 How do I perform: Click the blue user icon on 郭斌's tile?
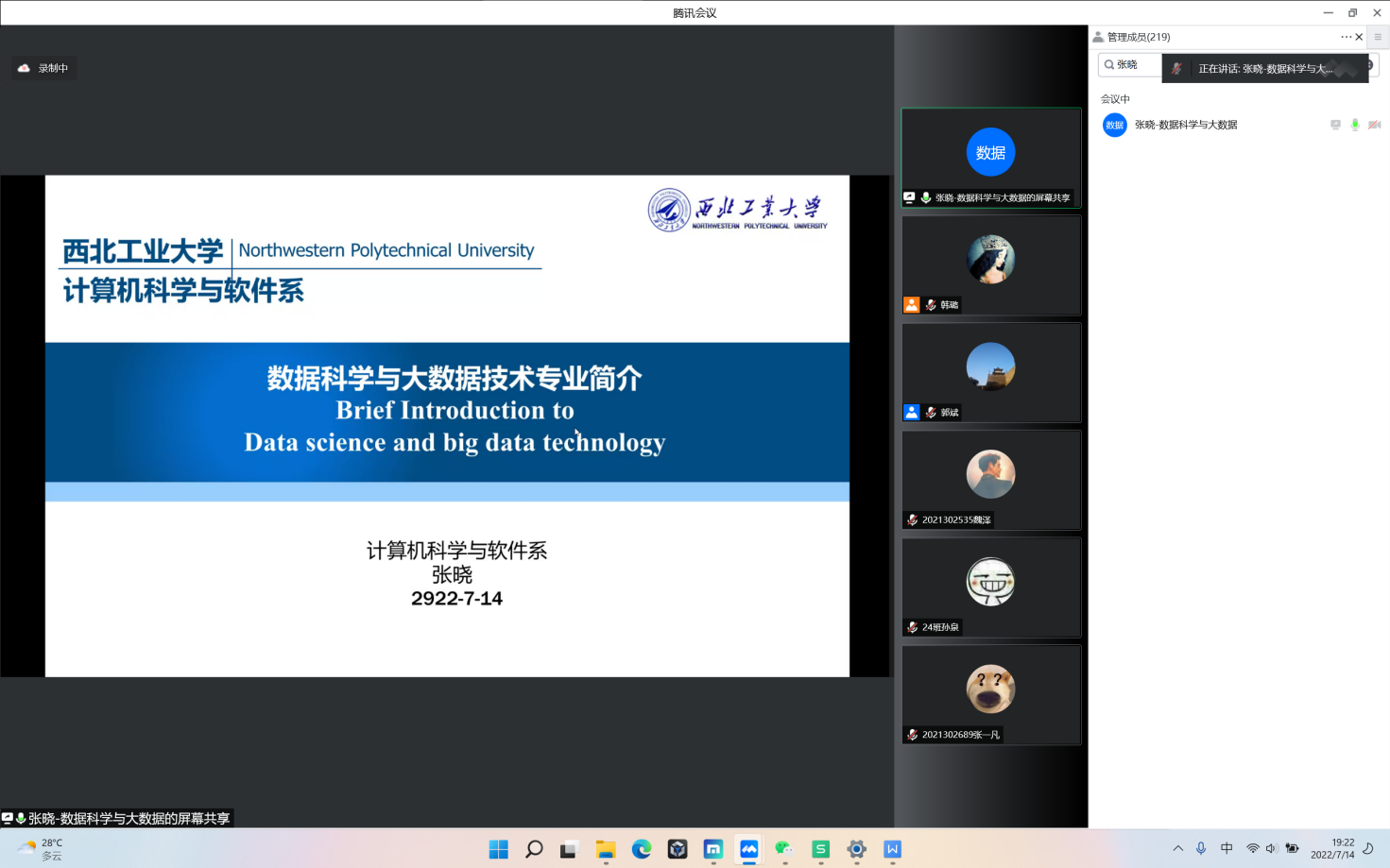pyautogui.click(x=911, y=413)
